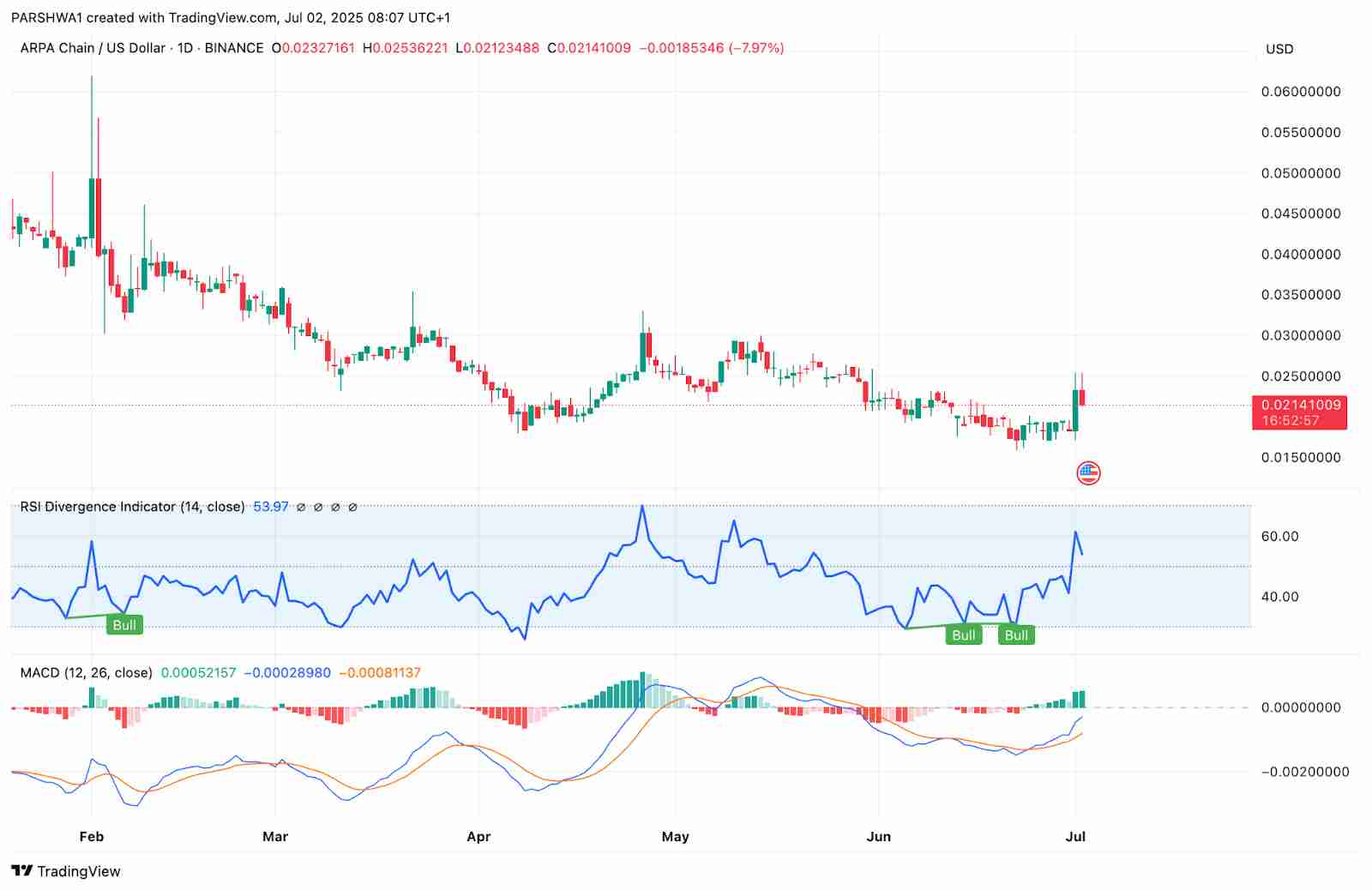This screenshot has width=1372, height=890.
Task: Click the BINANCE exchange label
Action: tap(234, 48)
